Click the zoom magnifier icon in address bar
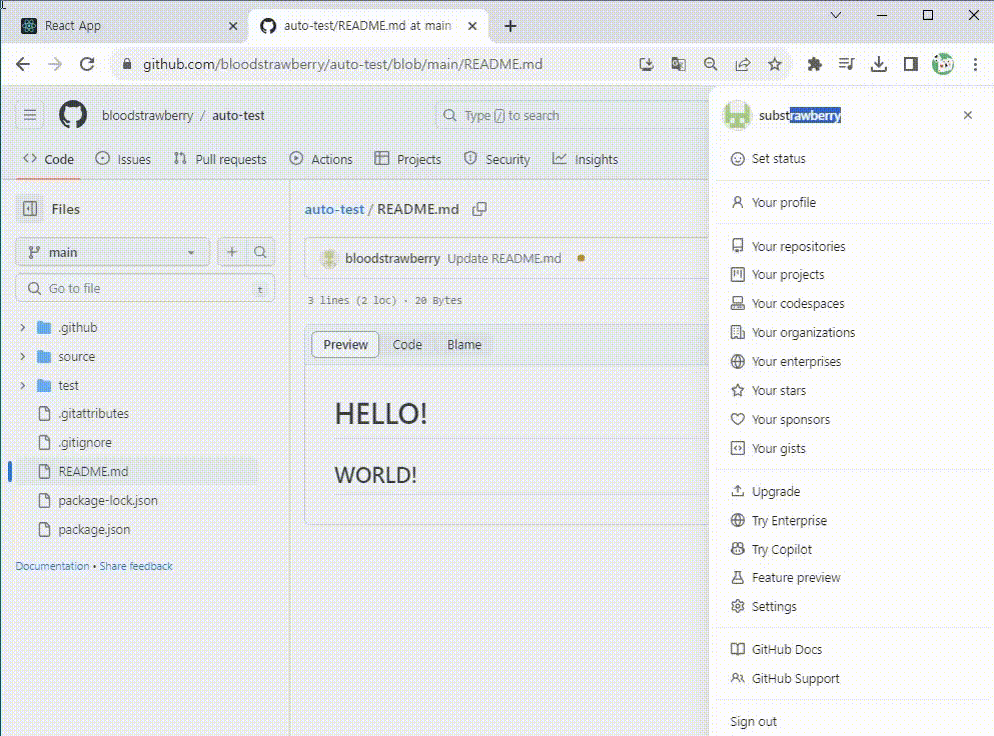994x736 pixels. tap(711, 64)
